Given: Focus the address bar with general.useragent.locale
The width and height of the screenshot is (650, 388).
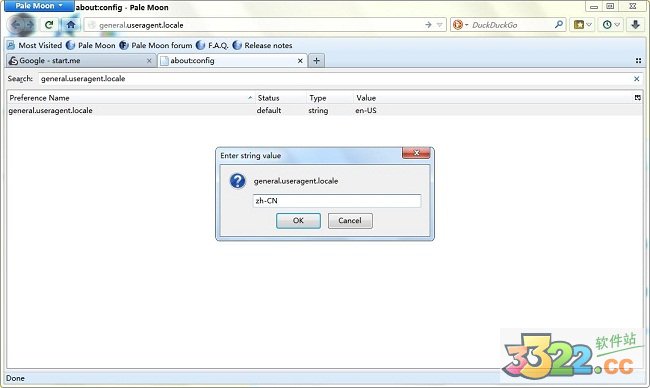Looking at the screenshot, I should pos(257,25).
